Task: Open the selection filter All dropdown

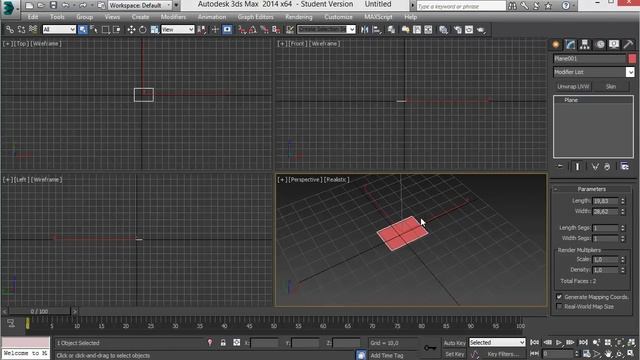Action: point(59,29)
